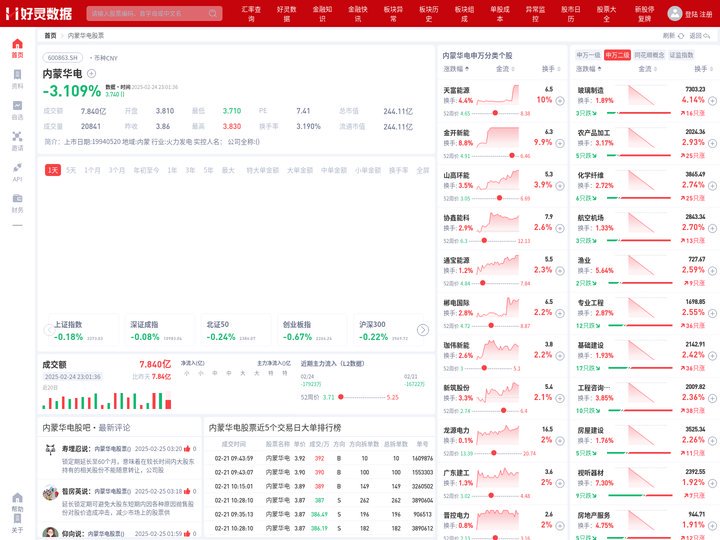Click the 返回 back button
720x540 pixels.
tap(700, 35)
